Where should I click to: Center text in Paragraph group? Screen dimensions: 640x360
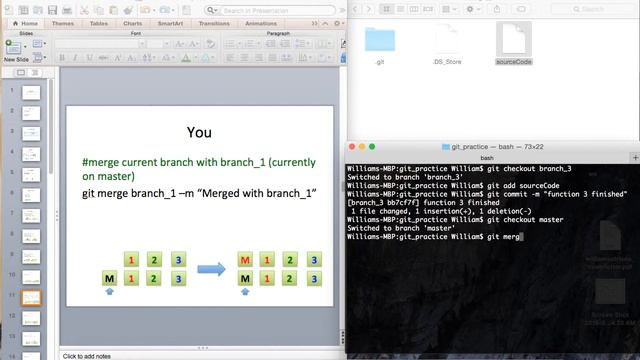tap(244, 58)
